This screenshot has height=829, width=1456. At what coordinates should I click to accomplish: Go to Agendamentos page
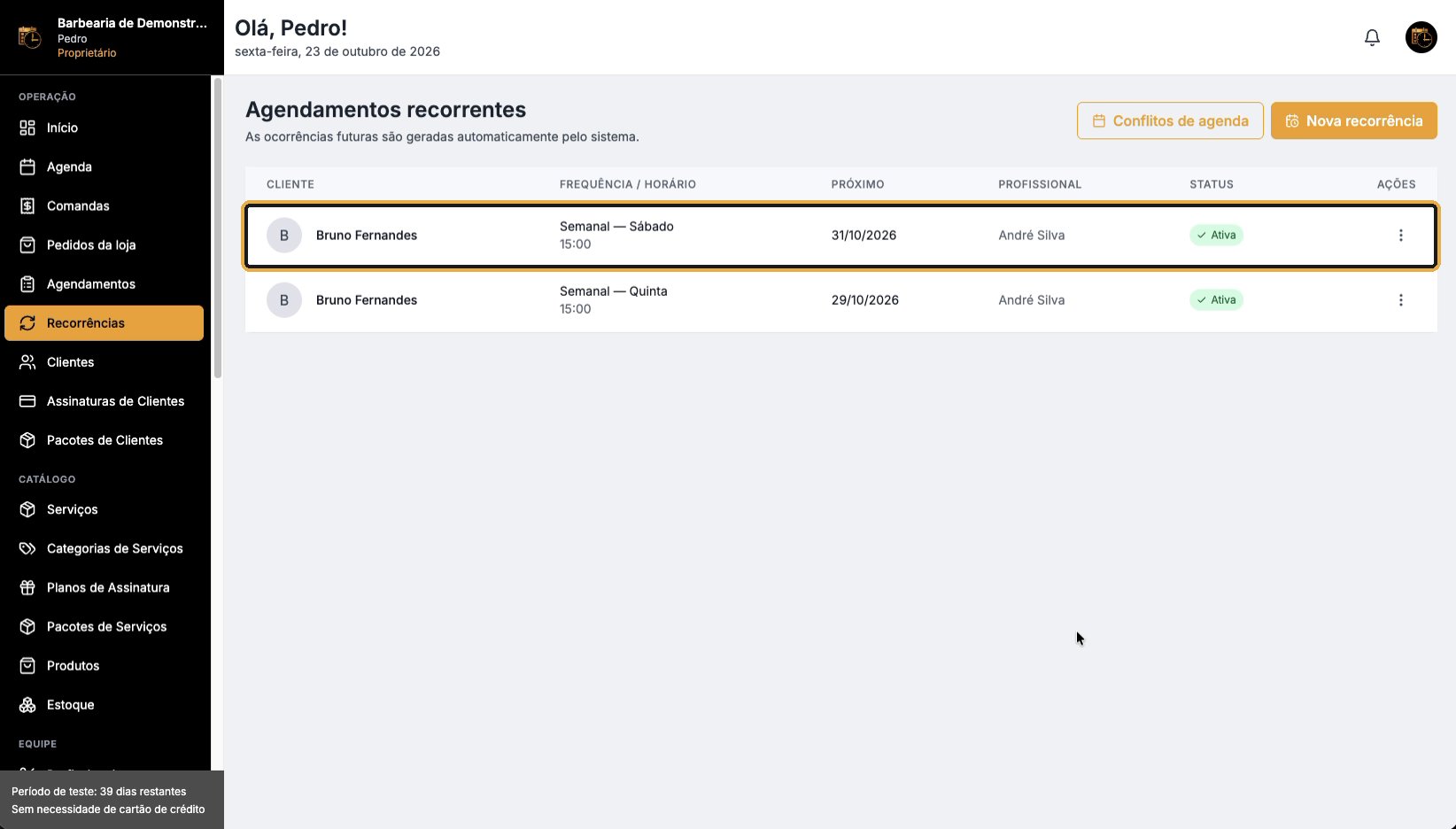click(x=105, y=283)
